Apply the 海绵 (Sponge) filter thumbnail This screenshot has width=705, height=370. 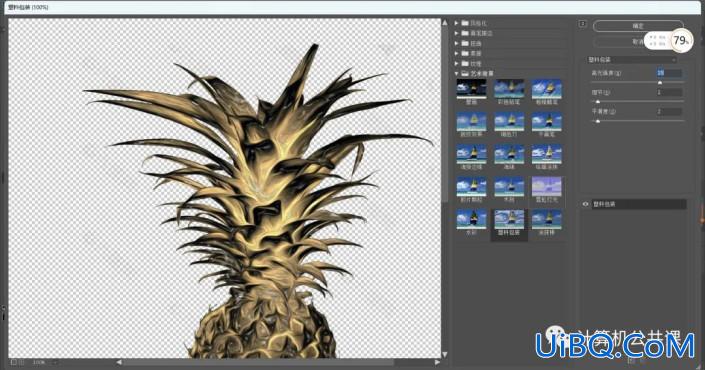pos(509,154)
